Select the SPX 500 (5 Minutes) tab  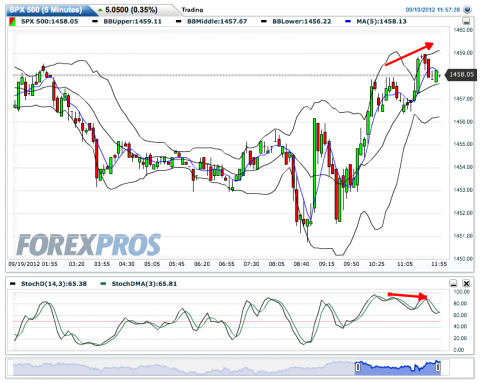tap(47, 10)
